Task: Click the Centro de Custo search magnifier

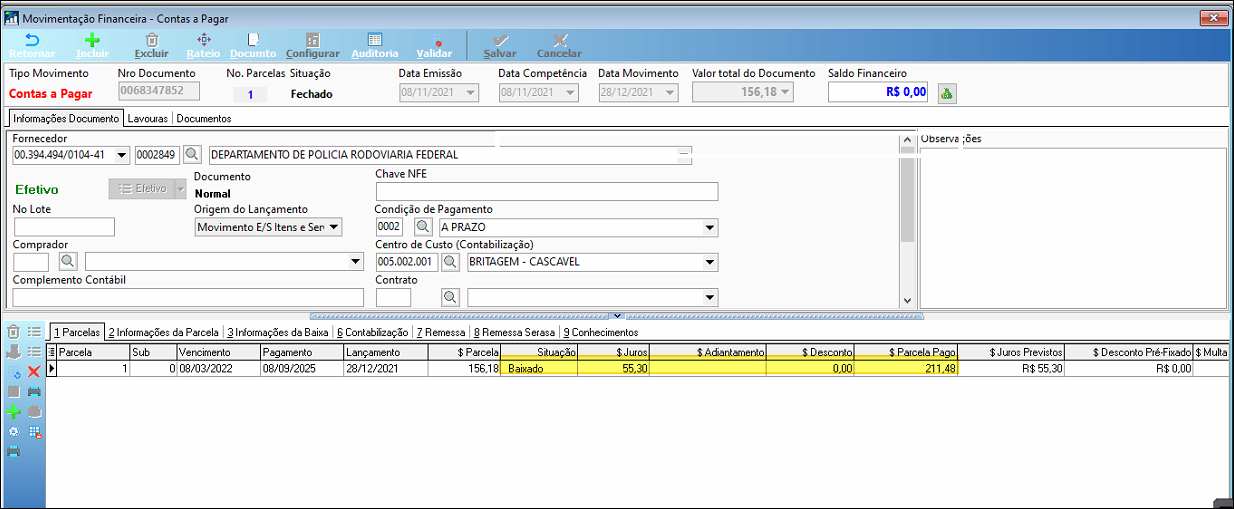Action: (x=451, y=262)
